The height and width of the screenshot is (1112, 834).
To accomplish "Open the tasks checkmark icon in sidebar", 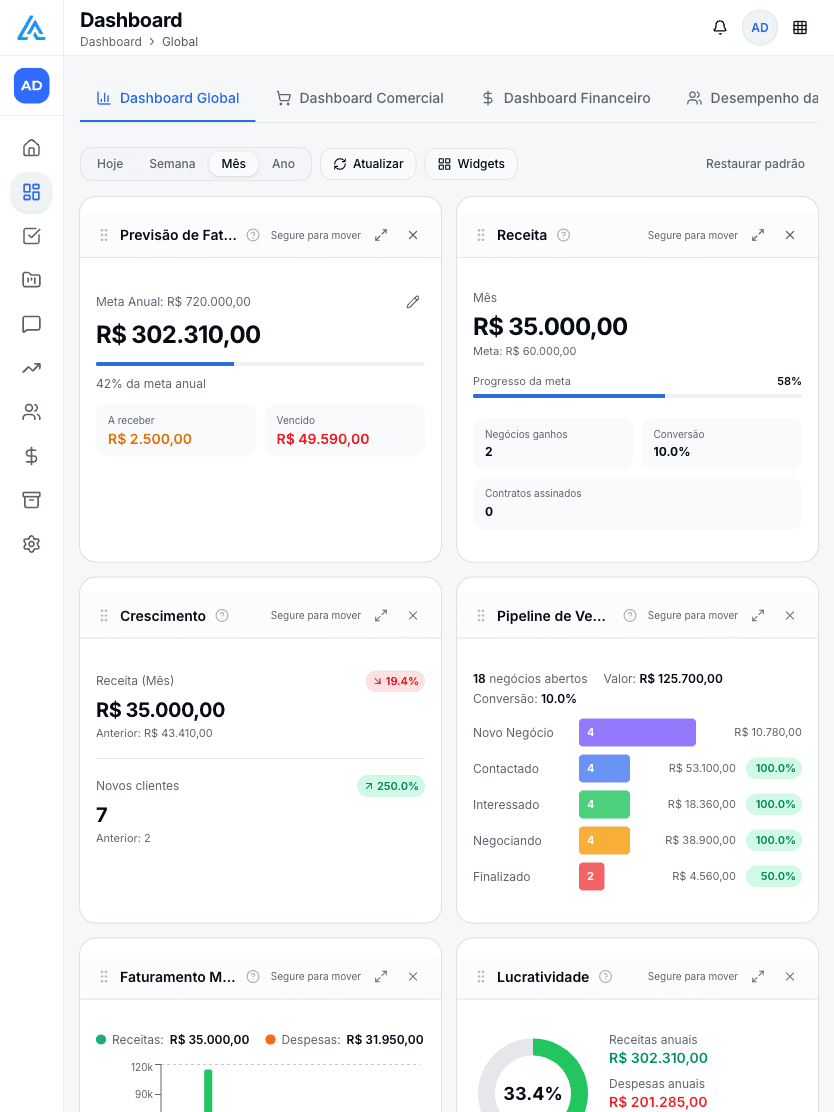I will click(x=31, y=235).
